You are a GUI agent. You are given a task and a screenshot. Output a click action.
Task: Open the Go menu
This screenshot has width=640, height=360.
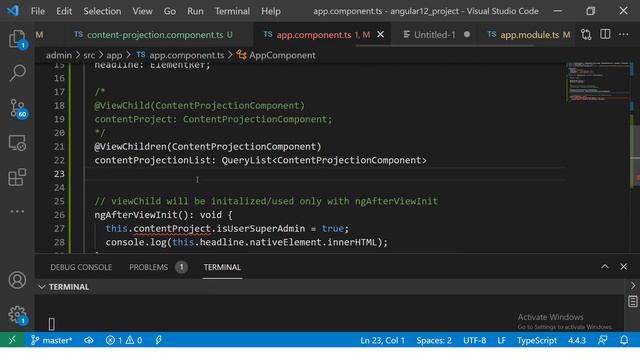(169, 11)
